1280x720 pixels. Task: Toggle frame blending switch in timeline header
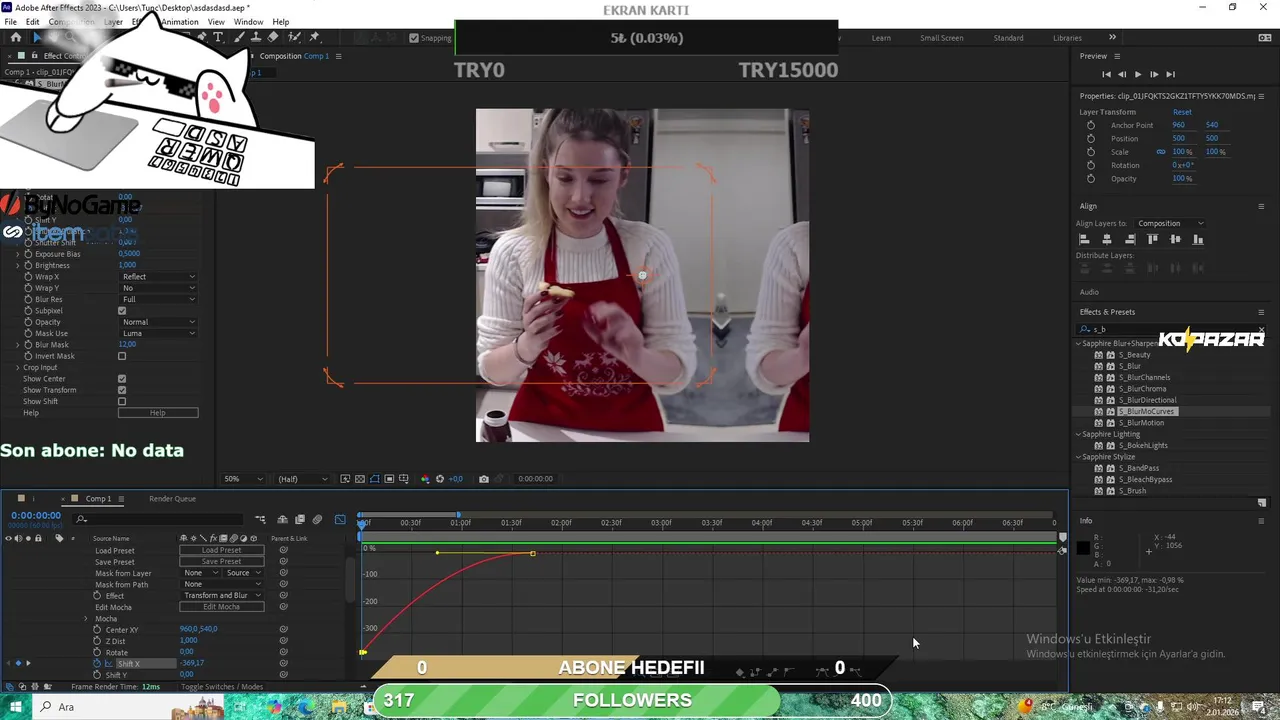coord(299,519)
